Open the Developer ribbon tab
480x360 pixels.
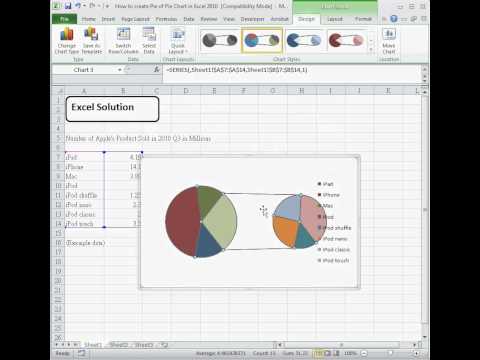point(252,19)
